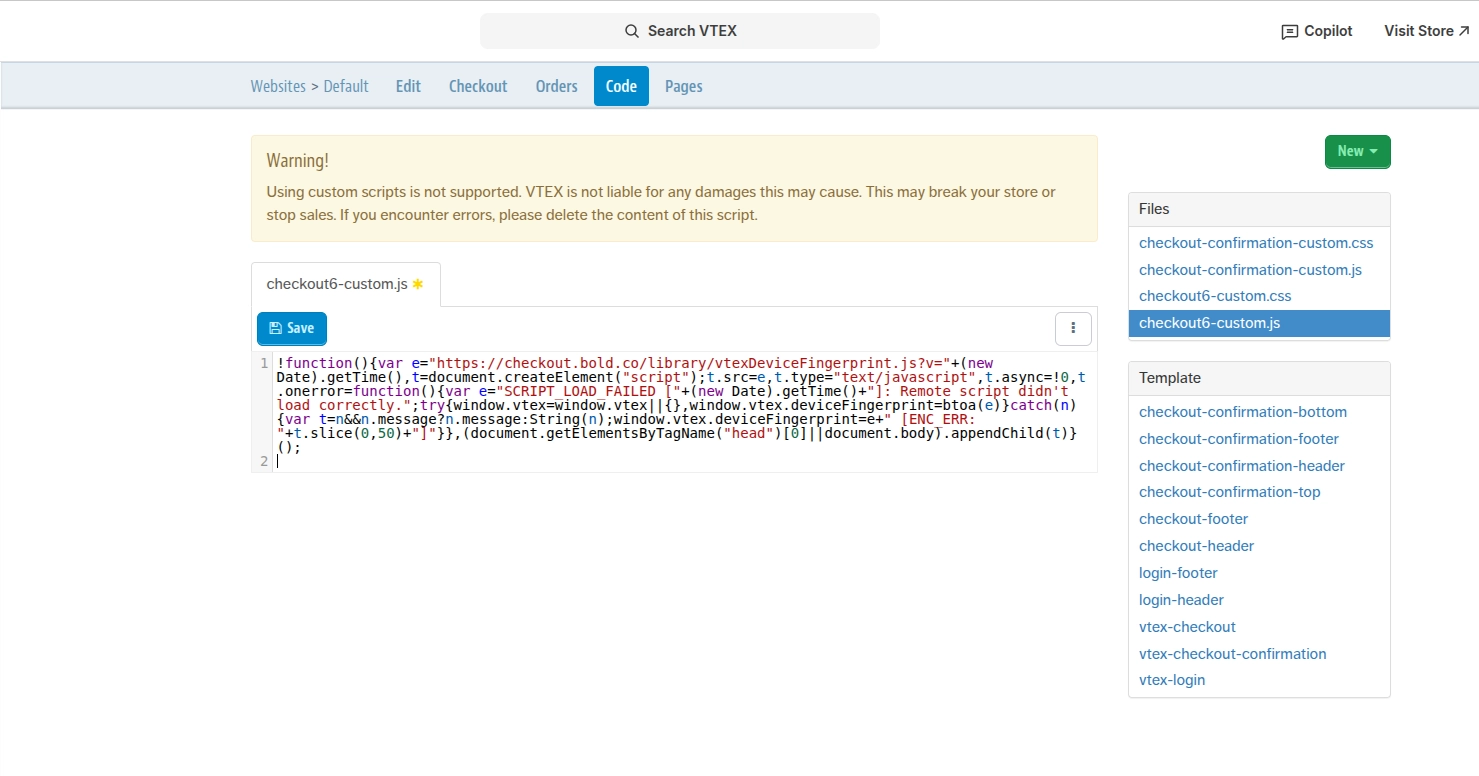Open checkout-confirmation-custom.js file

tap(1250, 270)
